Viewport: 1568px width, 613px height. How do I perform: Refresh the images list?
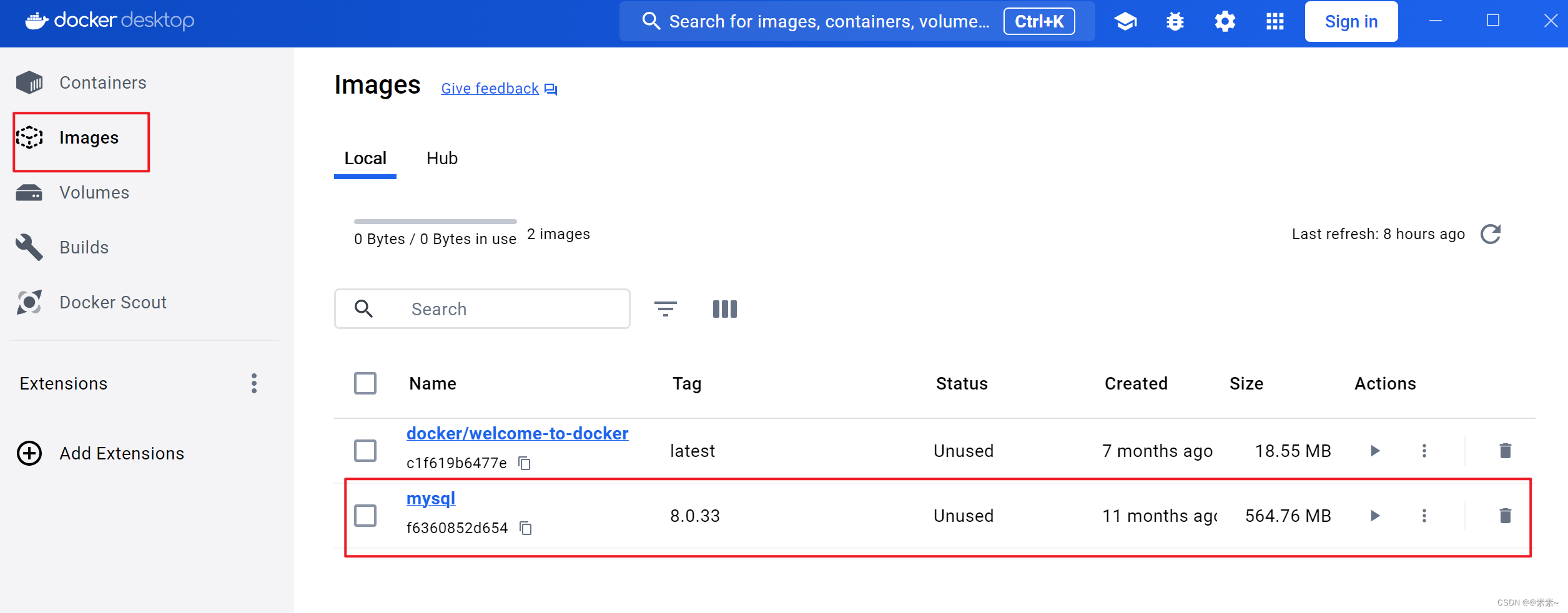[x=1491, y=234]
